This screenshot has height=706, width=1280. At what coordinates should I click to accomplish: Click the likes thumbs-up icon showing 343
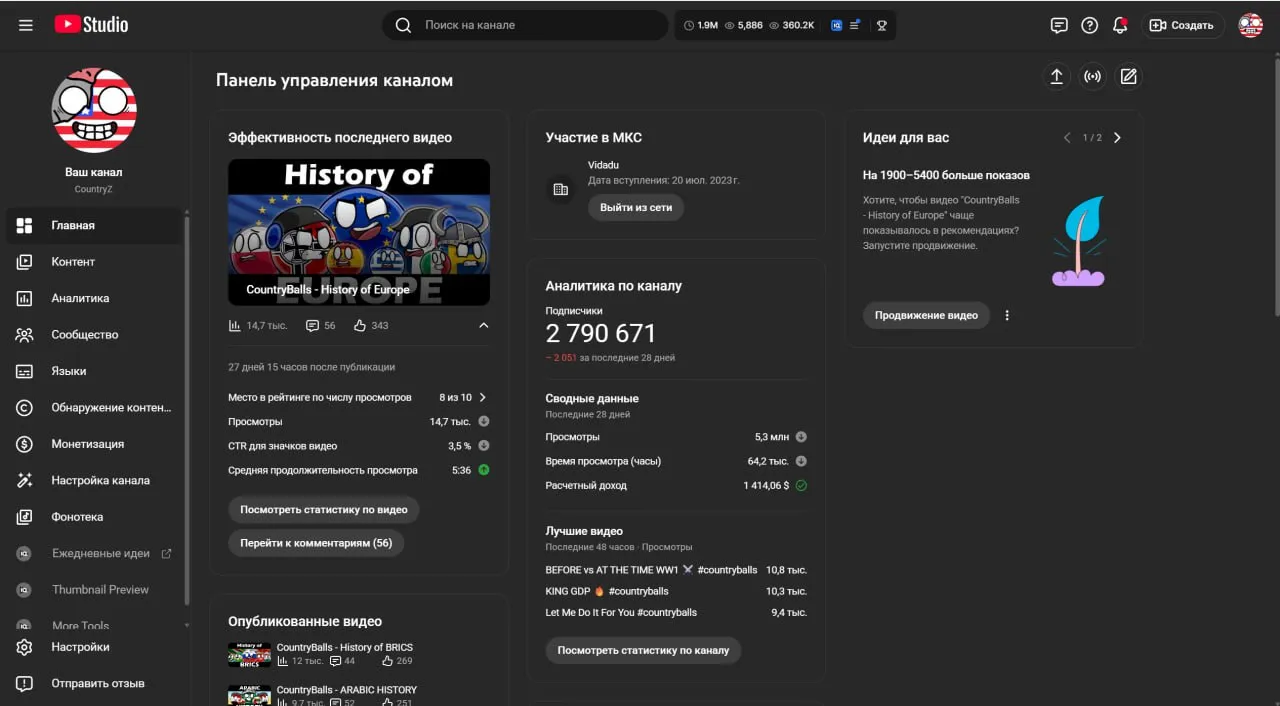[x=360, y=325]
